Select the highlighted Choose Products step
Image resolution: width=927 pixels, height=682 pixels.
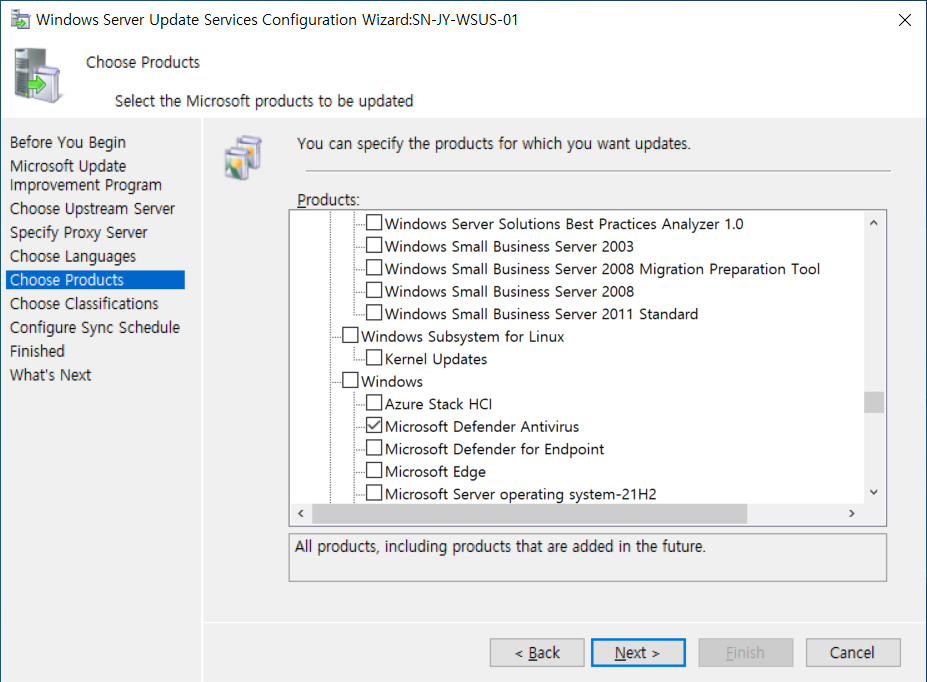[x=95, y=280]
